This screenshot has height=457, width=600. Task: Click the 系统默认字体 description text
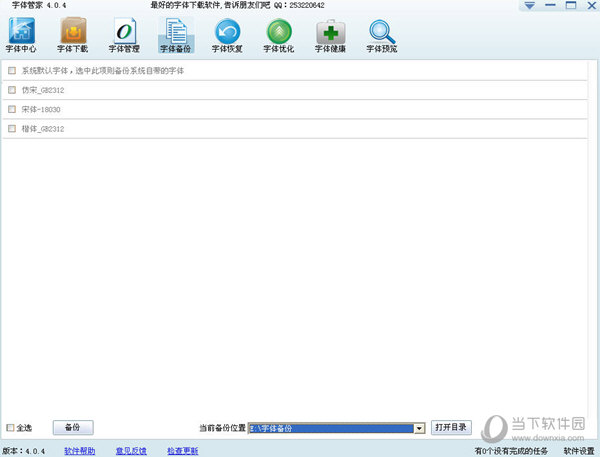(103, 70)
